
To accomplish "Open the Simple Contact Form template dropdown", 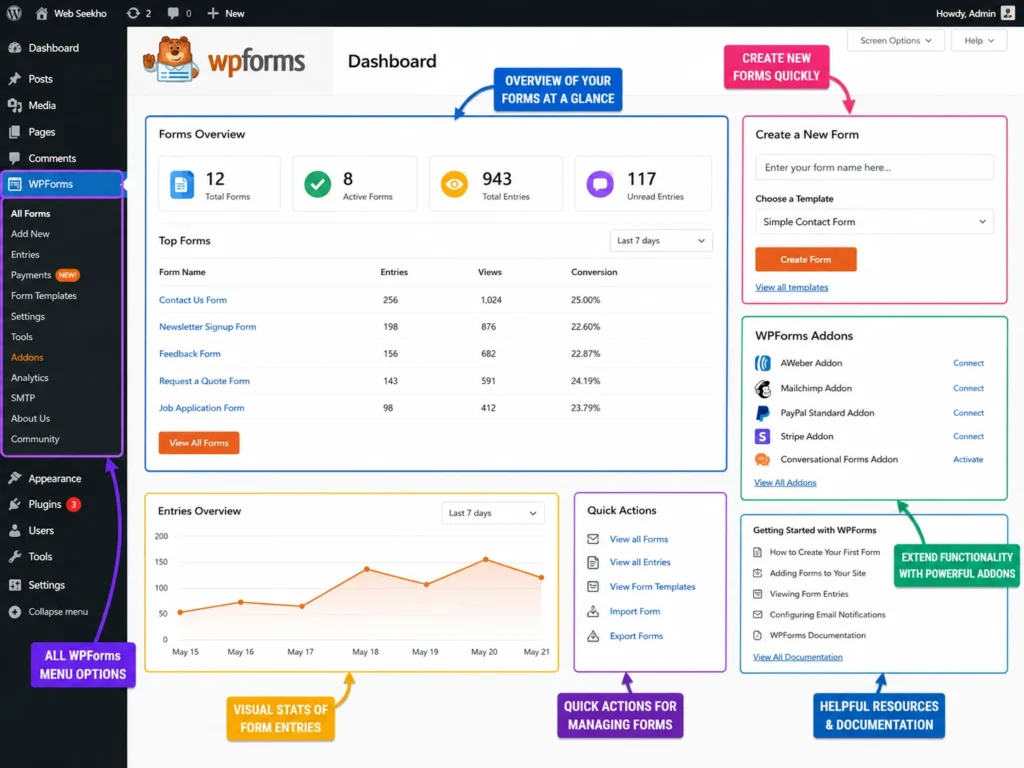I will (874, 222).
